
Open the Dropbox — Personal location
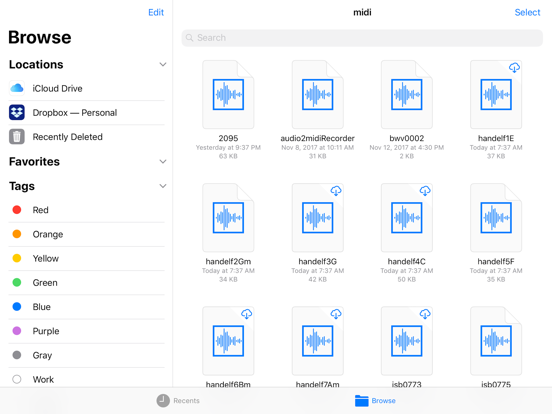pos(87,113)
